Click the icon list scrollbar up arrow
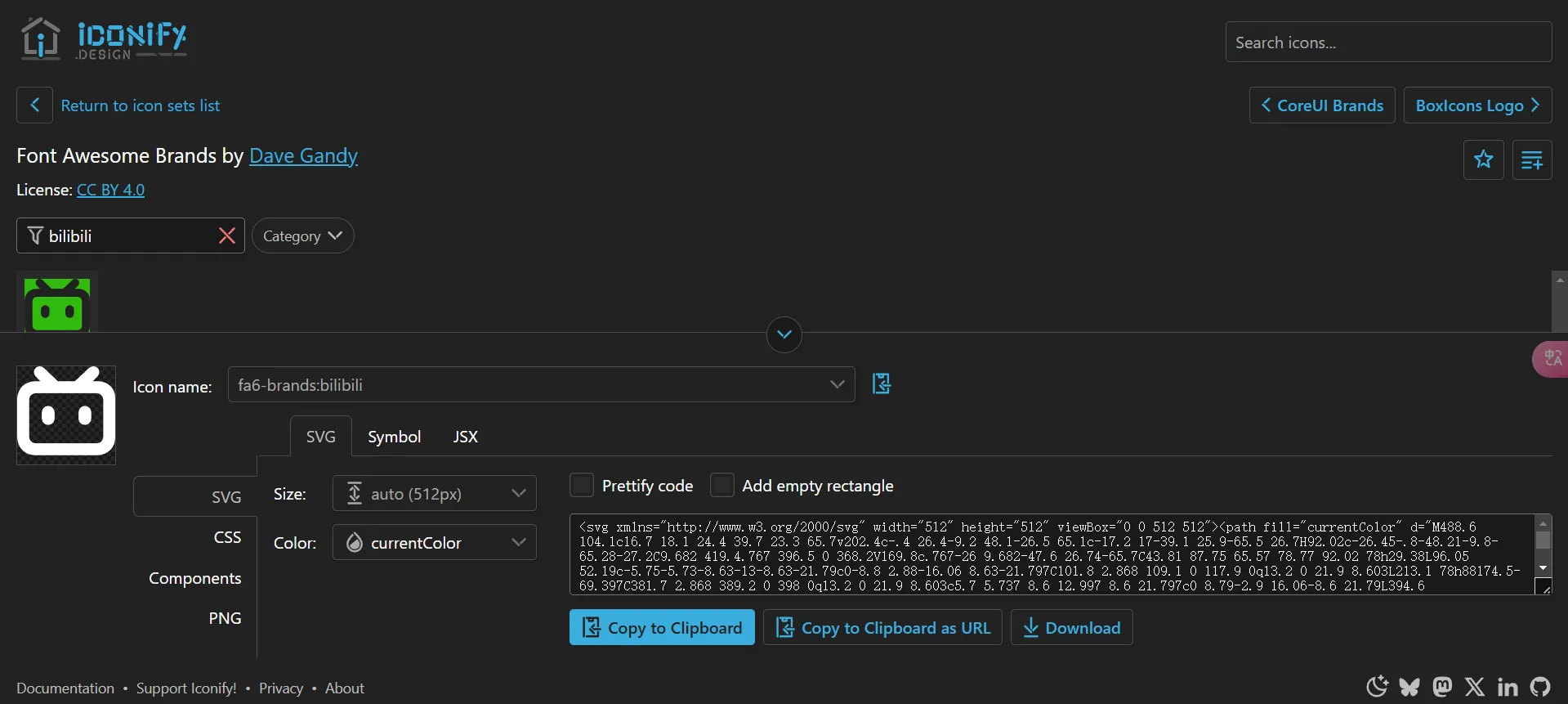 [x=1560, y=280]
